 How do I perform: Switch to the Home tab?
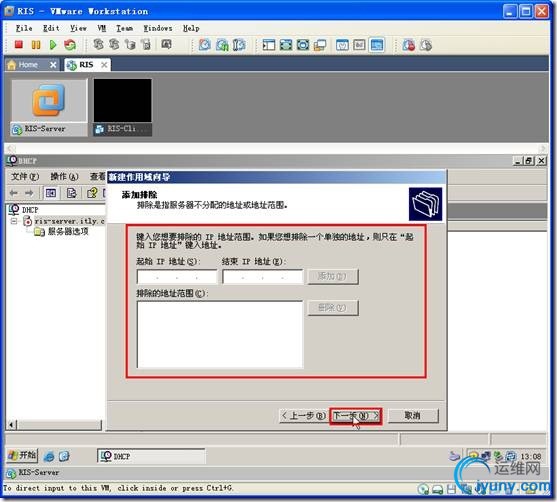(x=28, y=65)
